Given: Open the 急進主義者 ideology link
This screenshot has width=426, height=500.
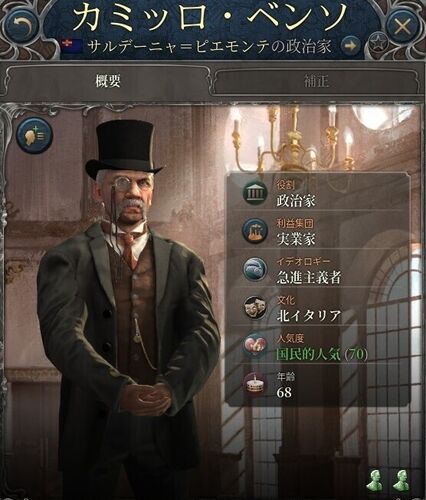Looking at the screenshot, I should tap(309, 277).
